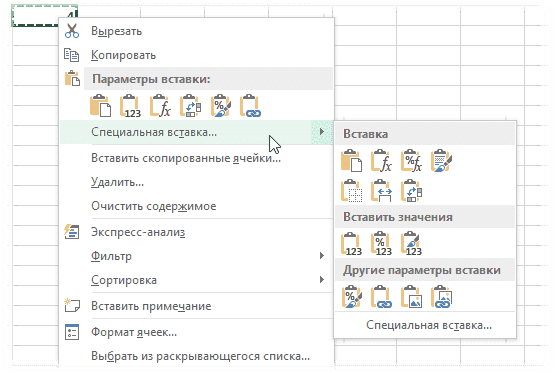Image resolution: width=555 pixels, height=373 pixels.
Task: Click the Формат ячеек icon
Action: [x=72, y=332]
